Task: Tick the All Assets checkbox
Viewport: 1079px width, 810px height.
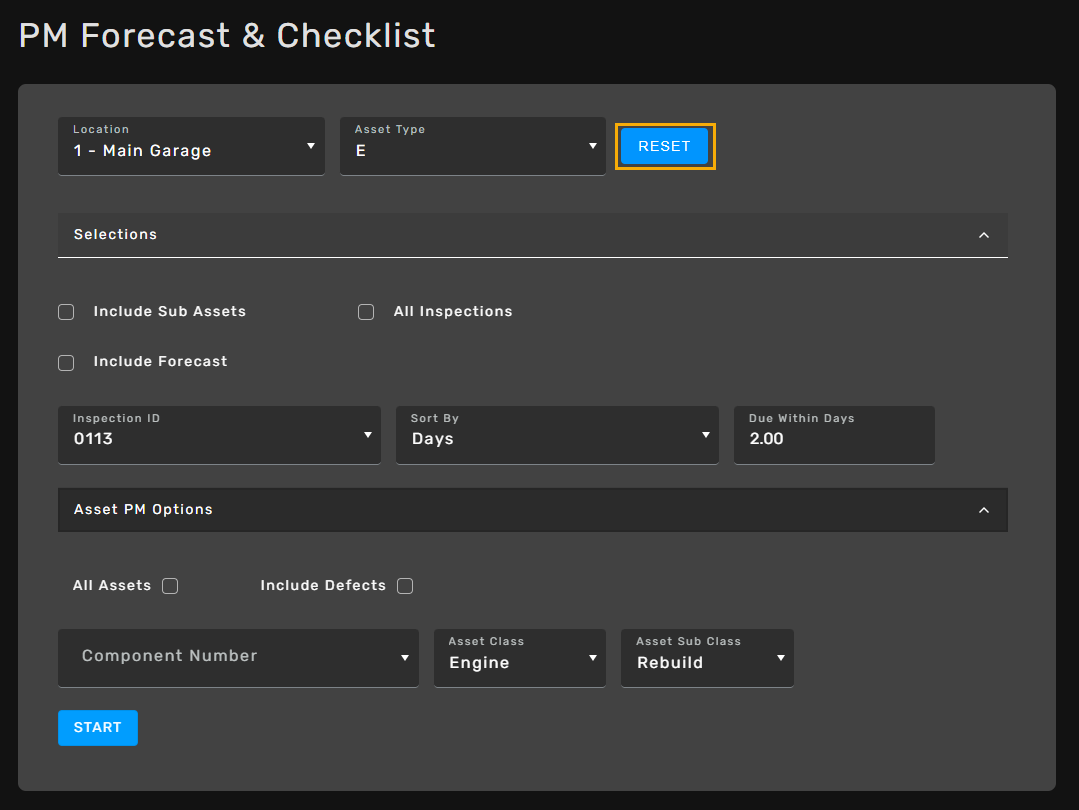Action: click(170, 586)
